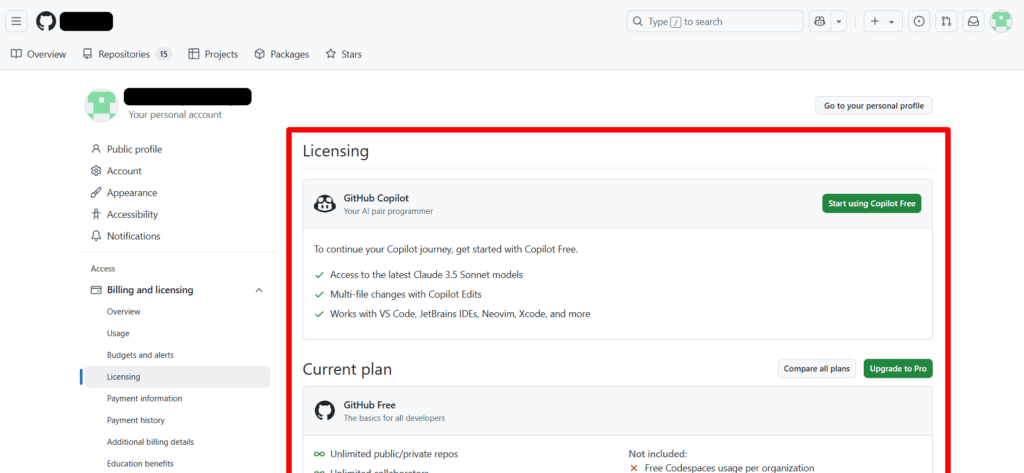Click the Billing credit card icon

(x=96, y=289)
